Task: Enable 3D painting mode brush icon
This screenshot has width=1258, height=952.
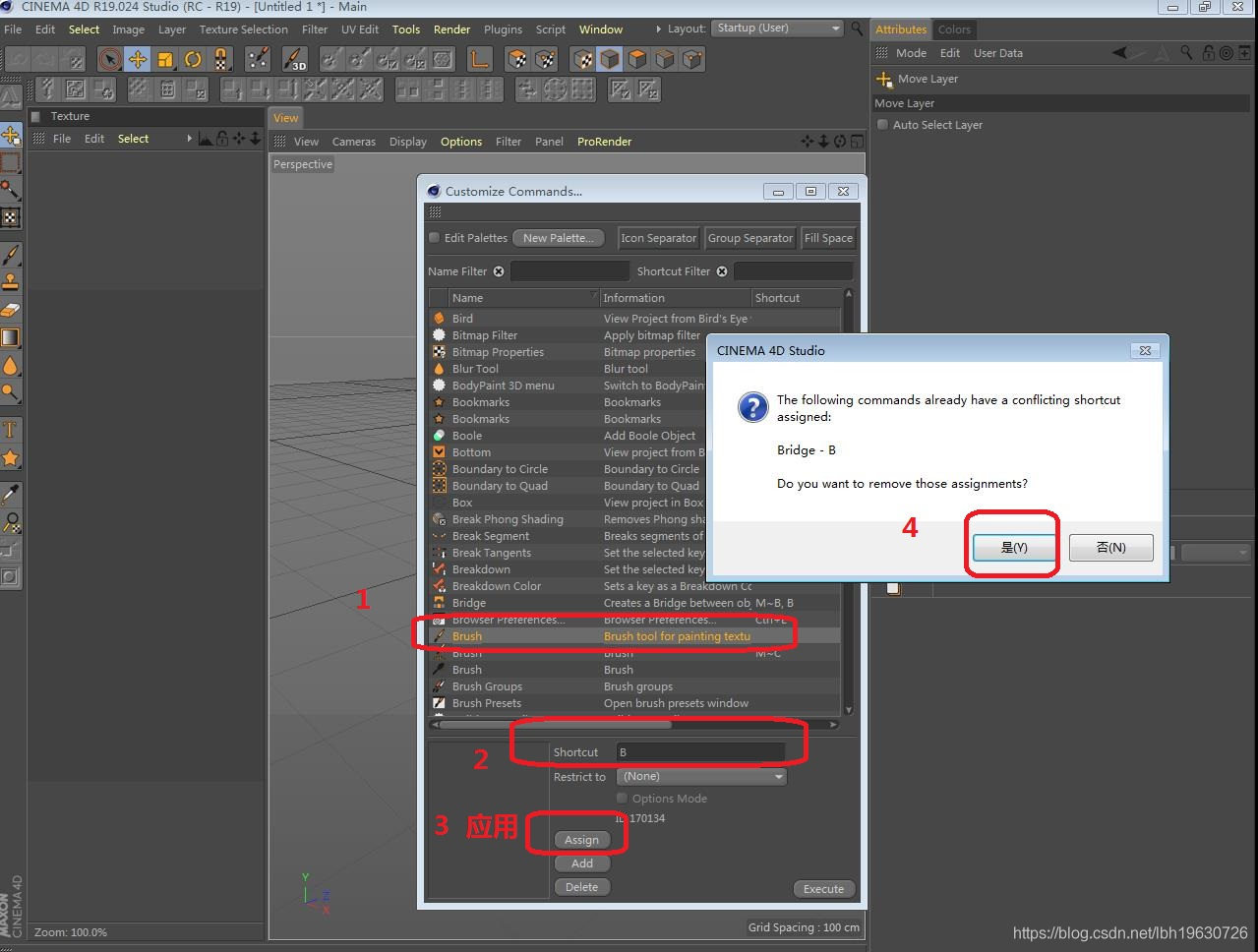Action: [294, 60]
